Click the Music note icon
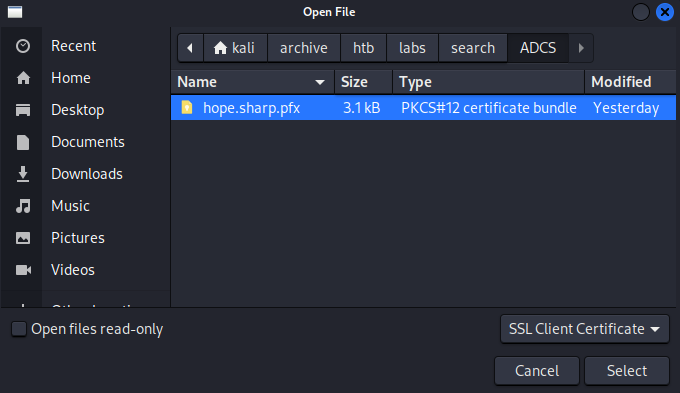Image resolution: width=680 pixels, height=393 pixels. [23, 206]
